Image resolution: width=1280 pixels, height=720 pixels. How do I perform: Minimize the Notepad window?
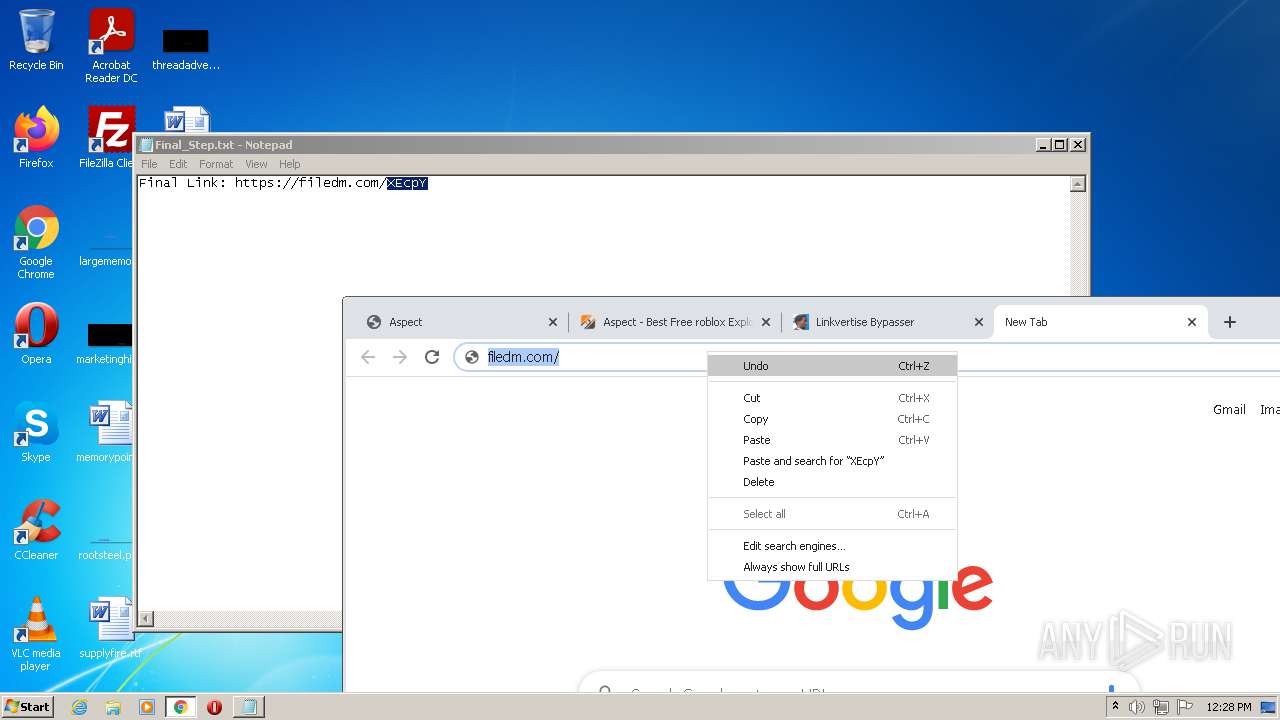(1044, 145)
